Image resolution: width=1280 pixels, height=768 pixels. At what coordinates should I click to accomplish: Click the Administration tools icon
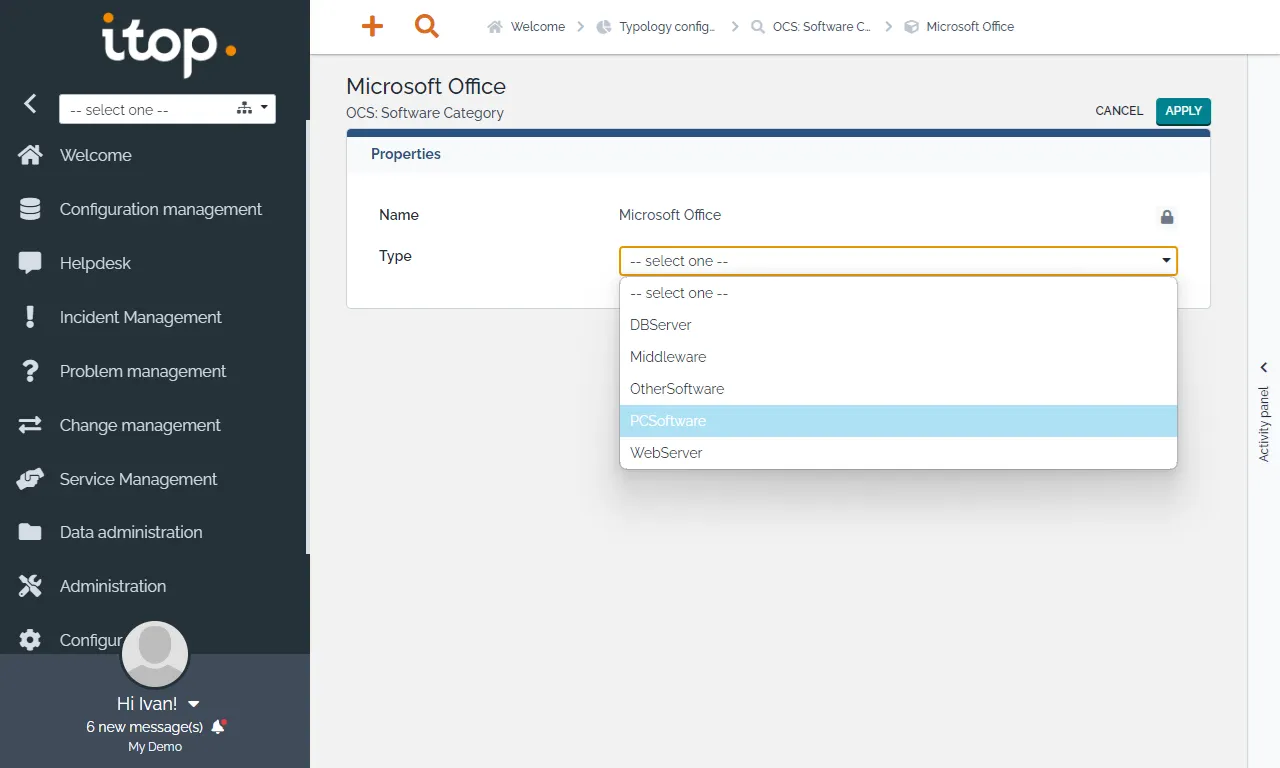coord(30,586)
